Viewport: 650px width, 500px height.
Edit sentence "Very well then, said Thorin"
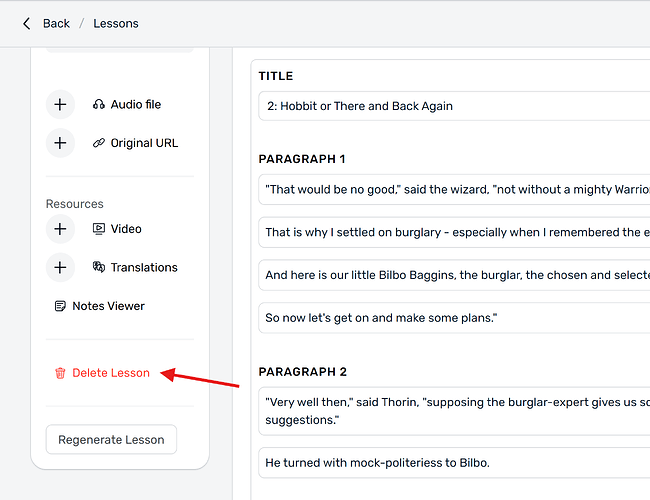454,411
